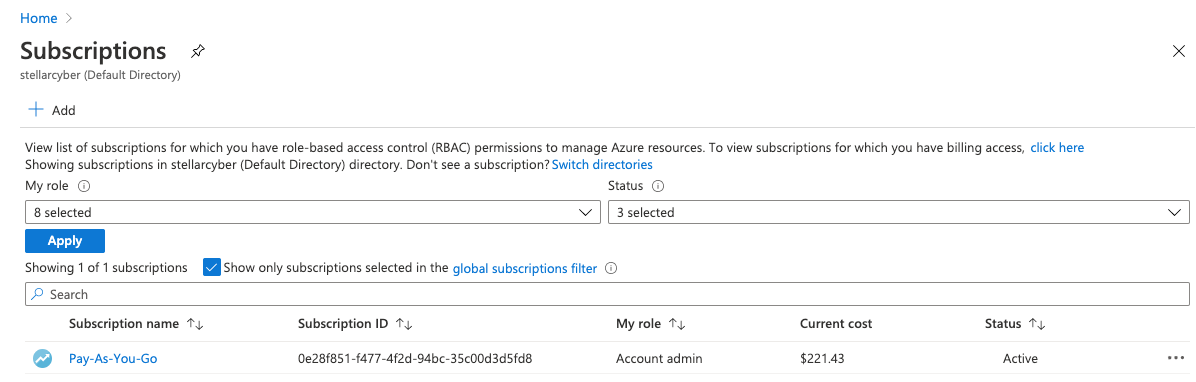Expand the Status filter dropdown

click(899, 213)
